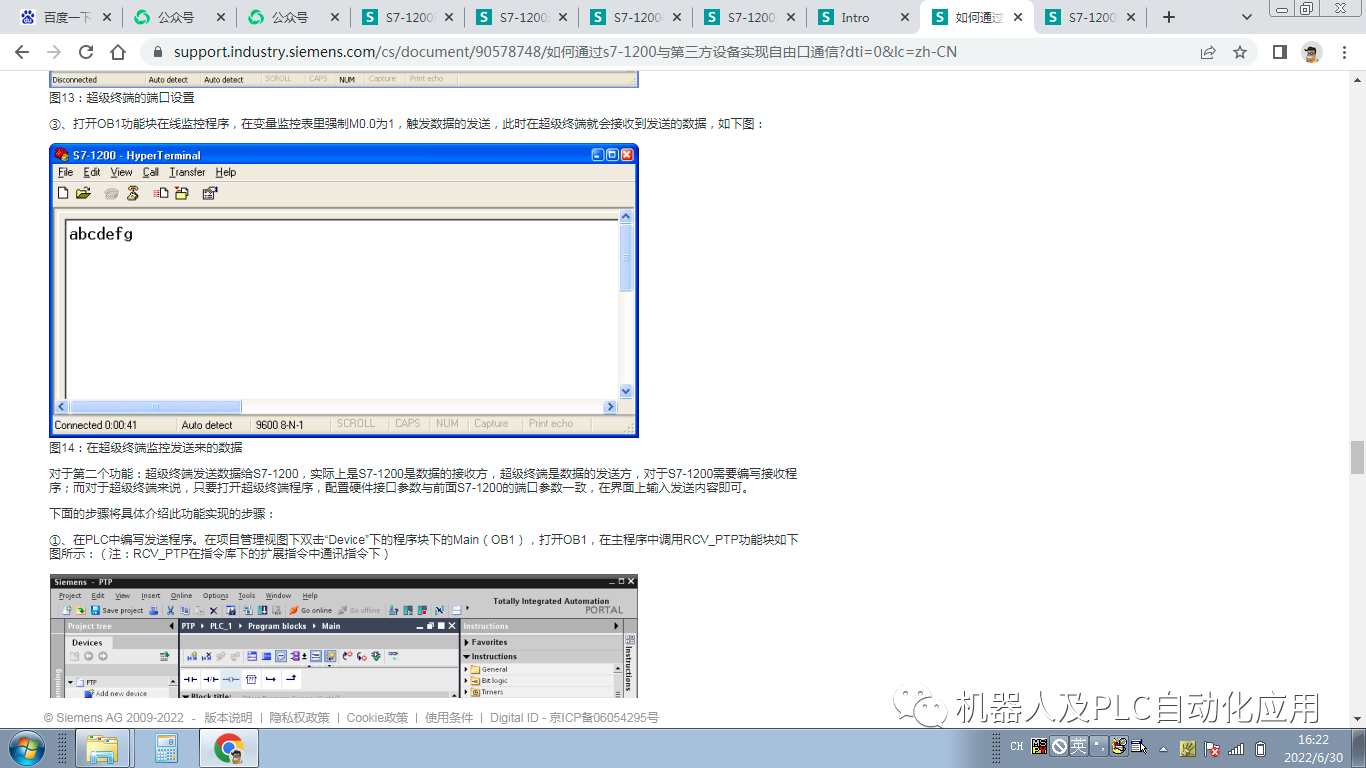This screenshot has width=1366, height=768.
Task: Click the HyperTerminal screenshot File menu
Action: (65, 172)
